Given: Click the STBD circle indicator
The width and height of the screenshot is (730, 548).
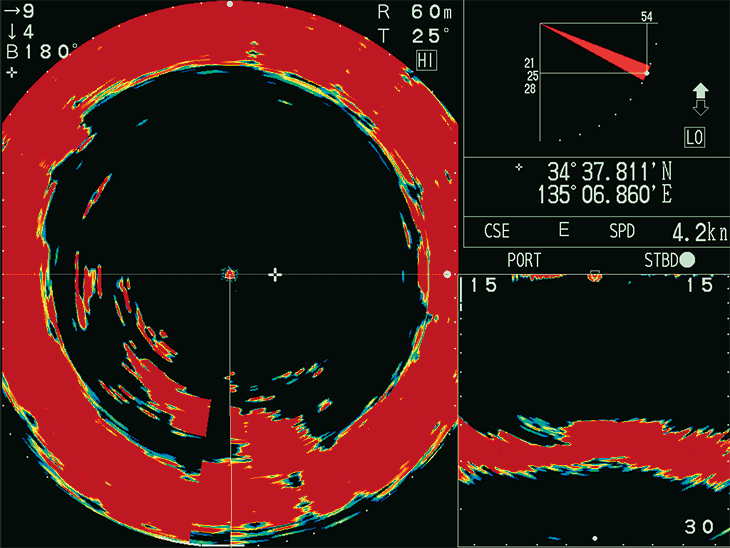Looking at the screenshot, I should click(687, 260).
